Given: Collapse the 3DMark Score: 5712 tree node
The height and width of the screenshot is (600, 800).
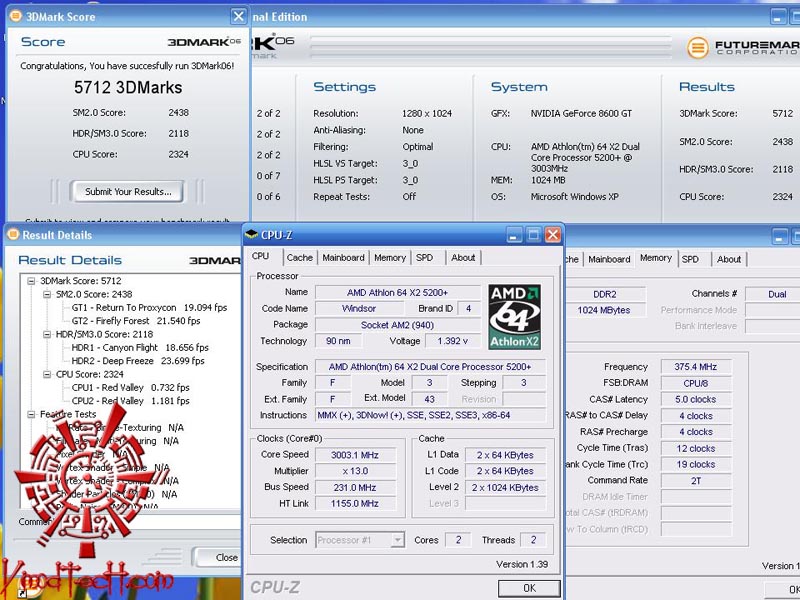Looking at the screenshot, I should coord(31,281).
